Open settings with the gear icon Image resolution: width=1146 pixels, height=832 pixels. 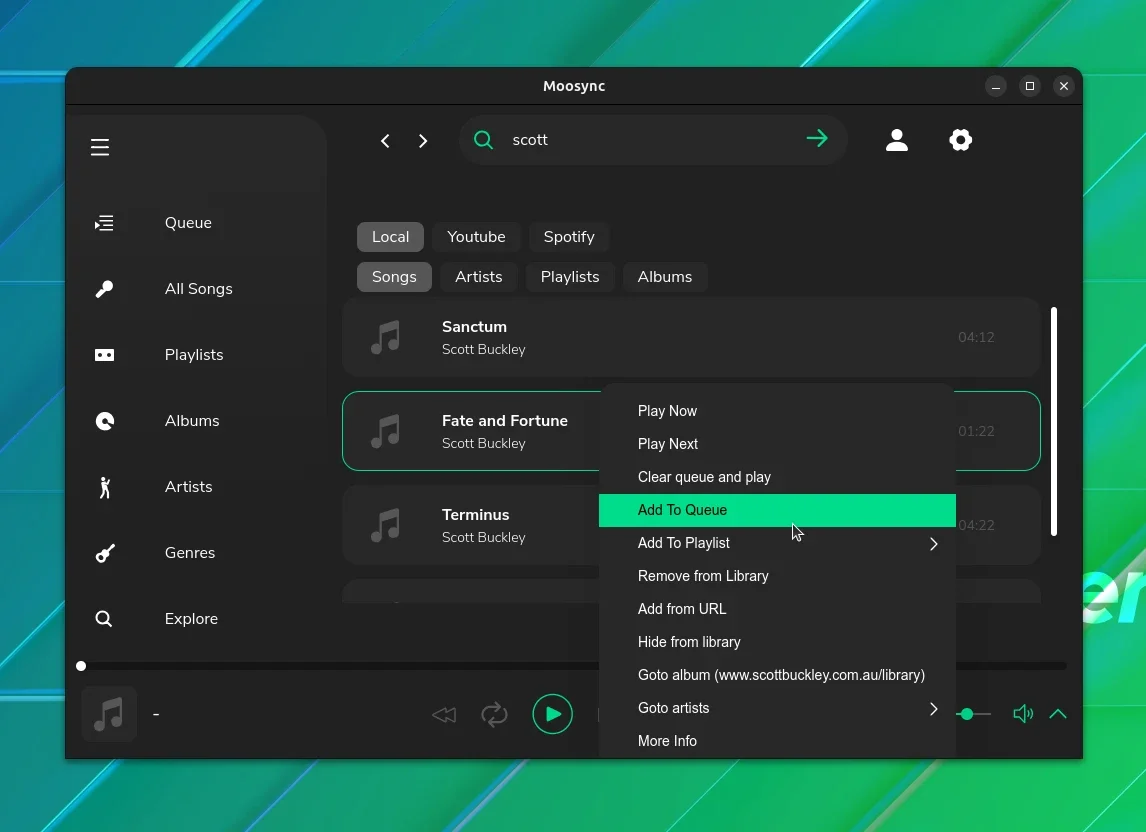[x=960, y=140]
